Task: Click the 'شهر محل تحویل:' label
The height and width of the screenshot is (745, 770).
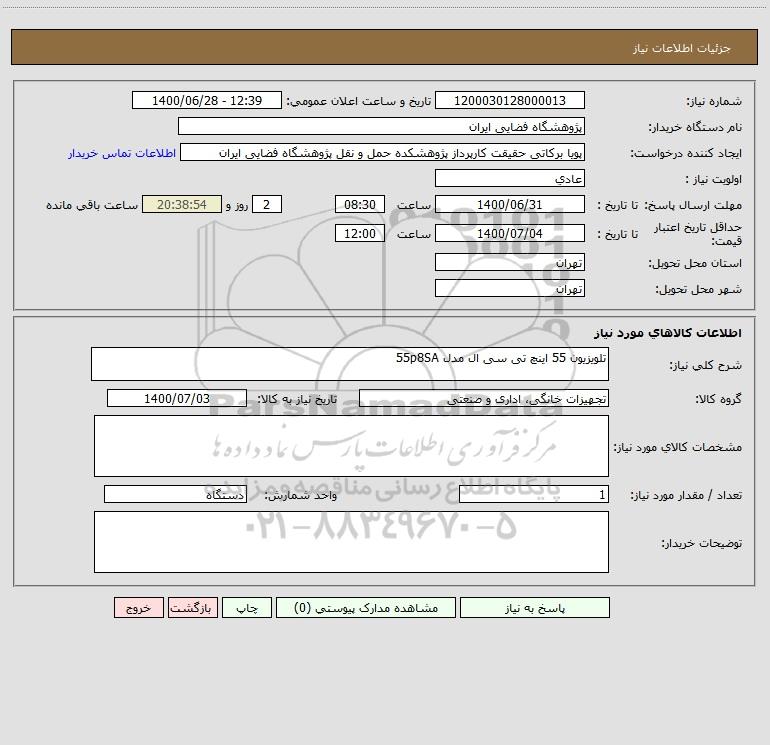Action: coord(699,290)
